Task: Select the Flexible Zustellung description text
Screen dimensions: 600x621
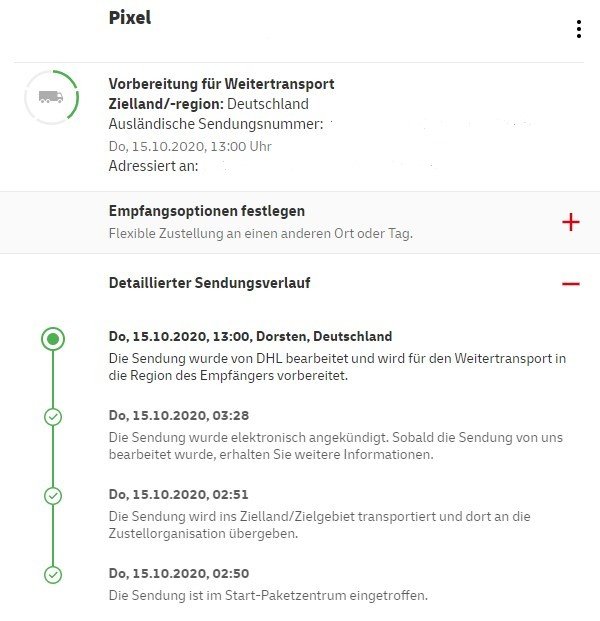Action: coord(261,233)
